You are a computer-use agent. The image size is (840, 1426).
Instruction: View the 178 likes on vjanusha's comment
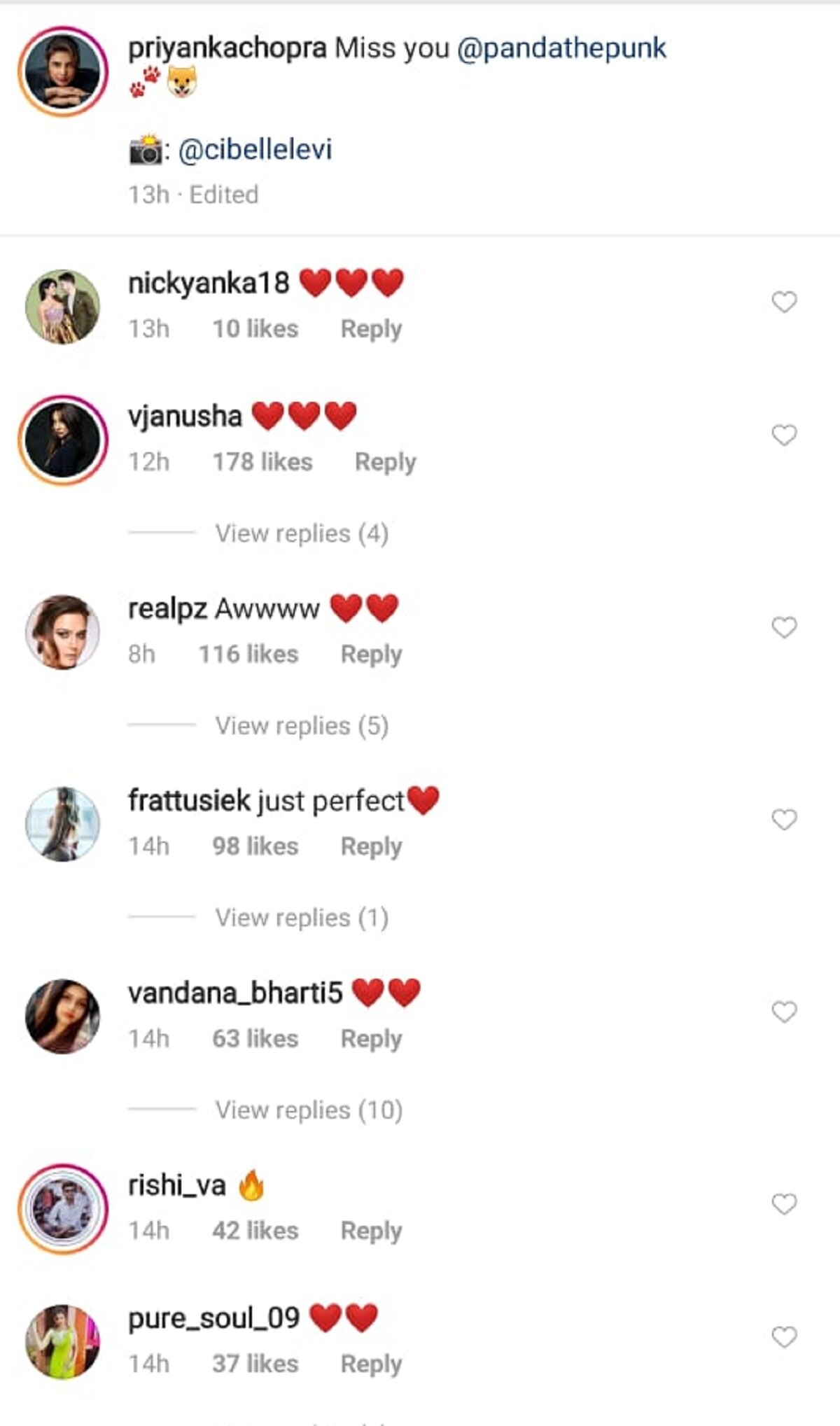tap(262, 462)
